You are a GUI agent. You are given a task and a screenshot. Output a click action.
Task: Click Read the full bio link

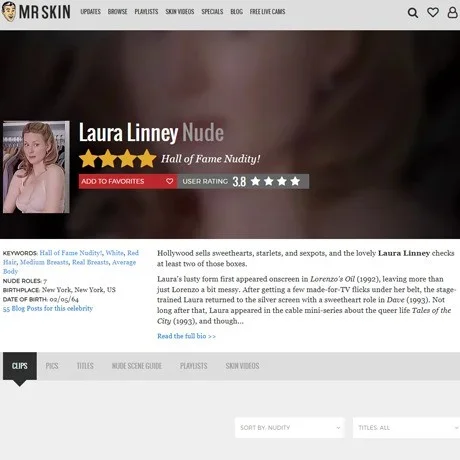coord(186,336)
